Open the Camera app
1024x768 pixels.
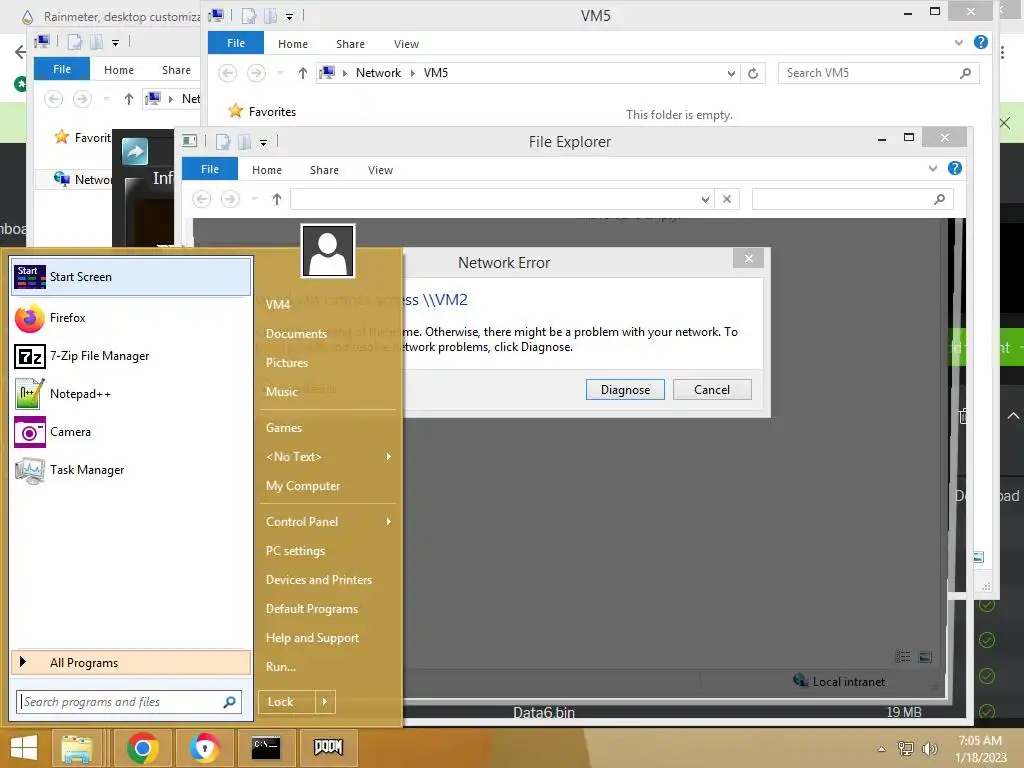click(131, 432)
